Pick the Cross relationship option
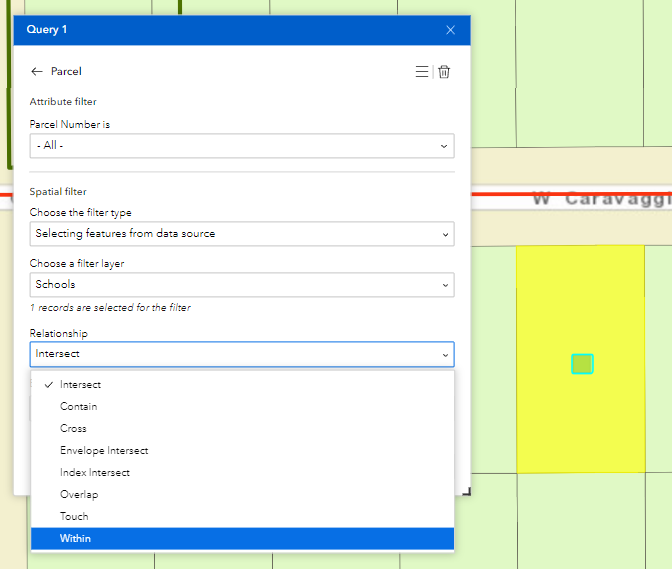Image resolution: width=672 pixels, height=569 pixels. pyautogui.click(x=243, y=428)
